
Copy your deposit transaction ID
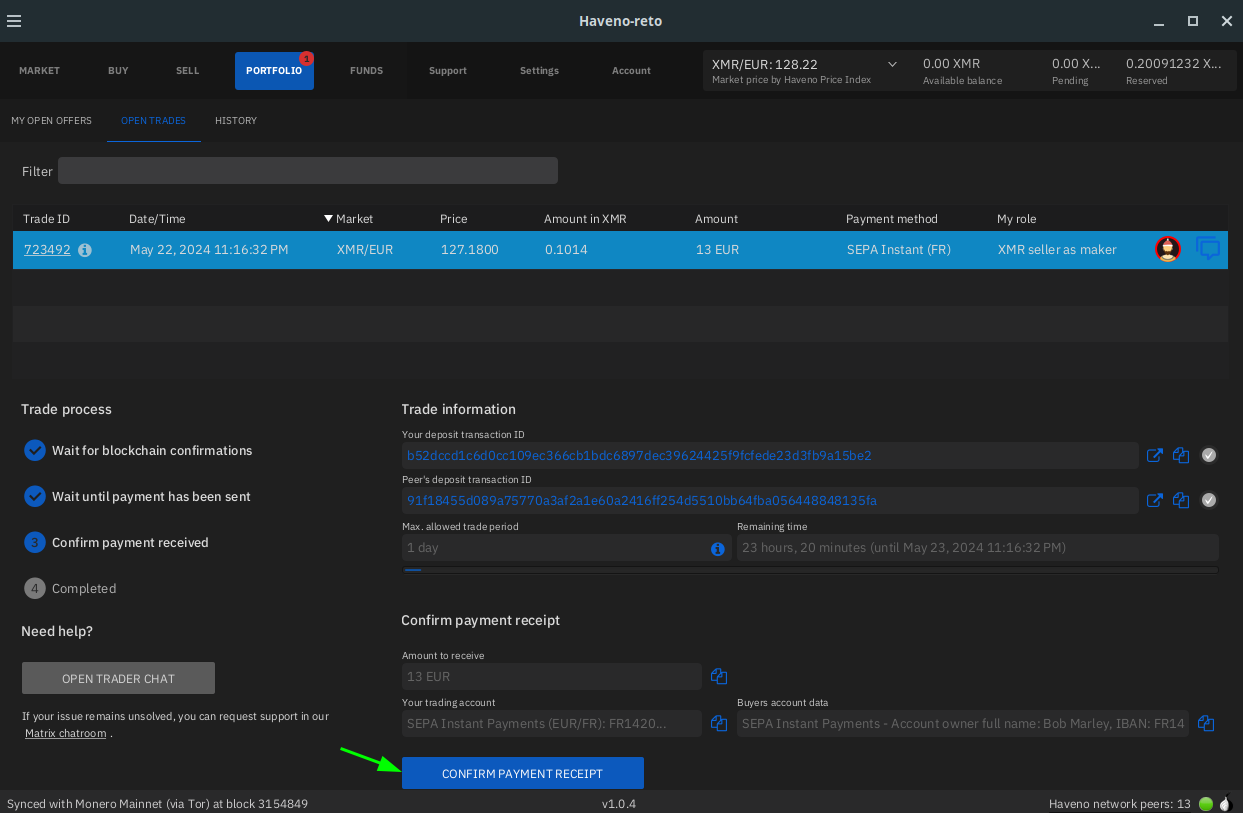(x=1182, y=455)
